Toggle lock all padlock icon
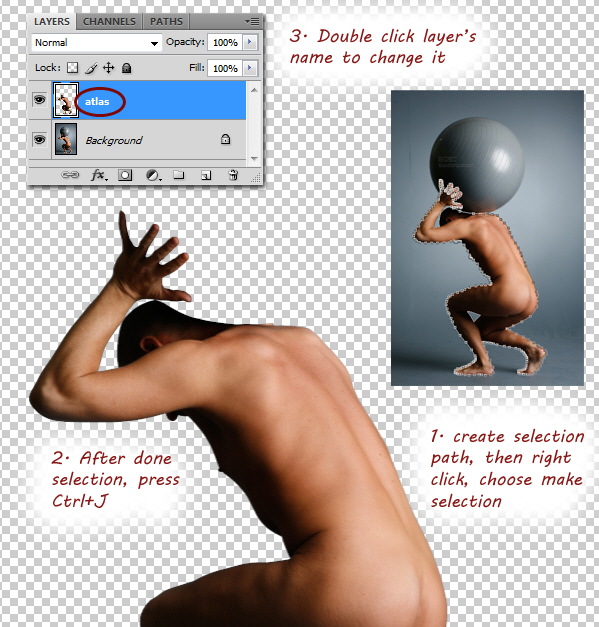Image resolution: width=599 pixels, height=627 pixels. coord(126,68)
